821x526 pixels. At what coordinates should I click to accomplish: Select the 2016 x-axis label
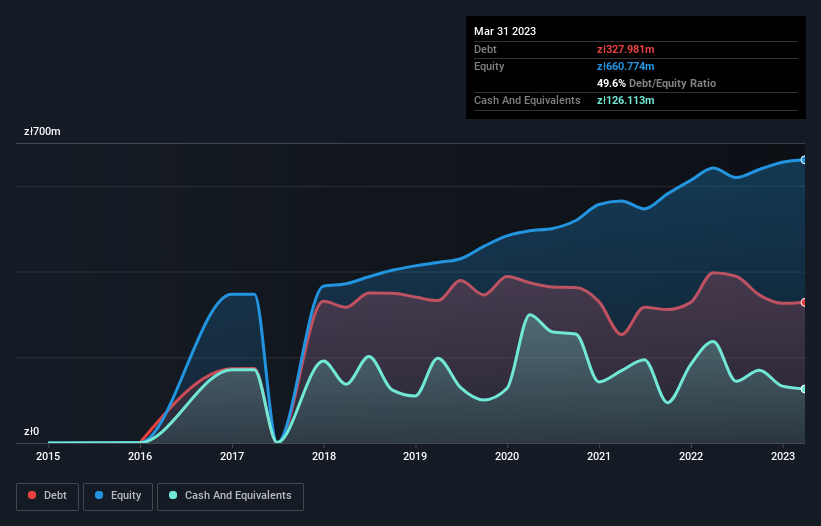click(140, 456)
